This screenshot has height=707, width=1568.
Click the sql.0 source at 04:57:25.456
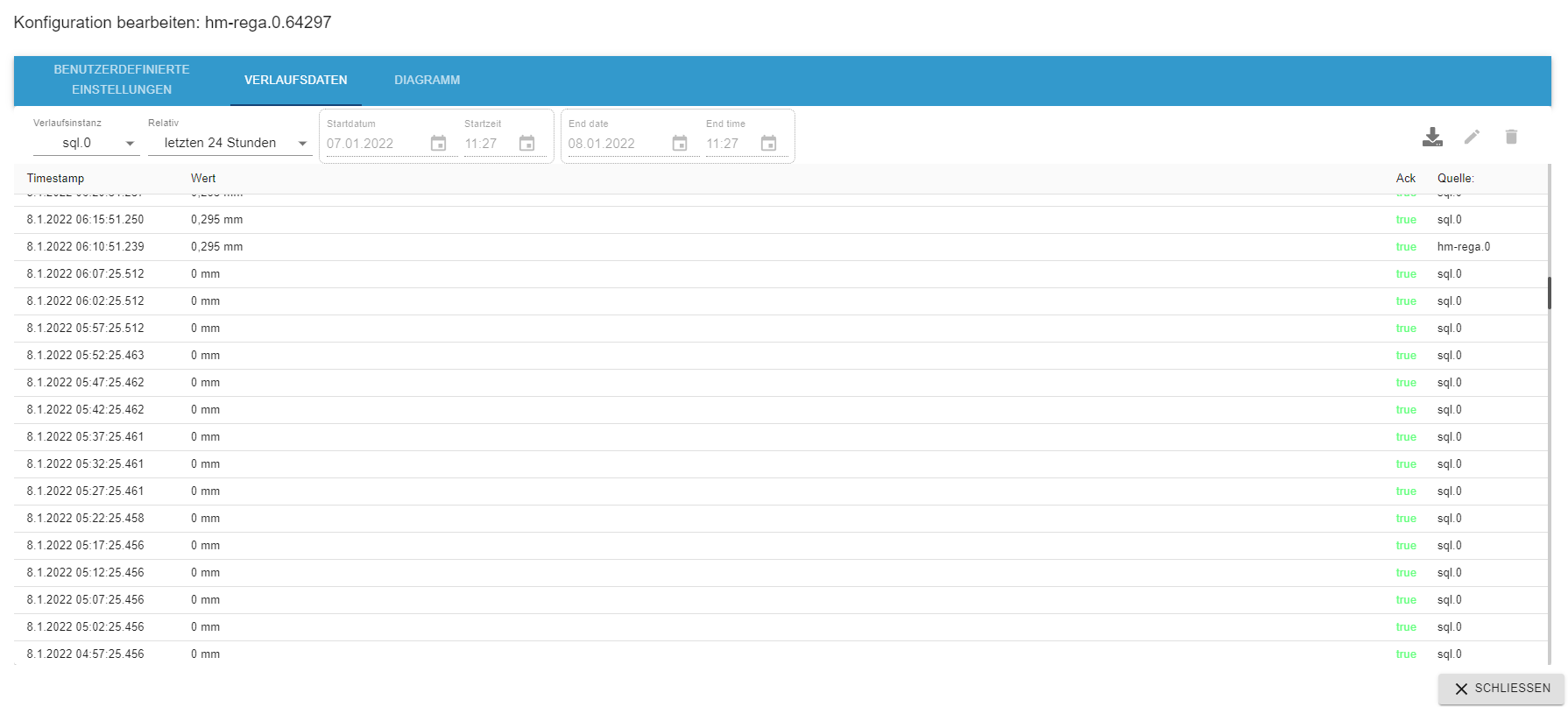tap(1450, 654)
